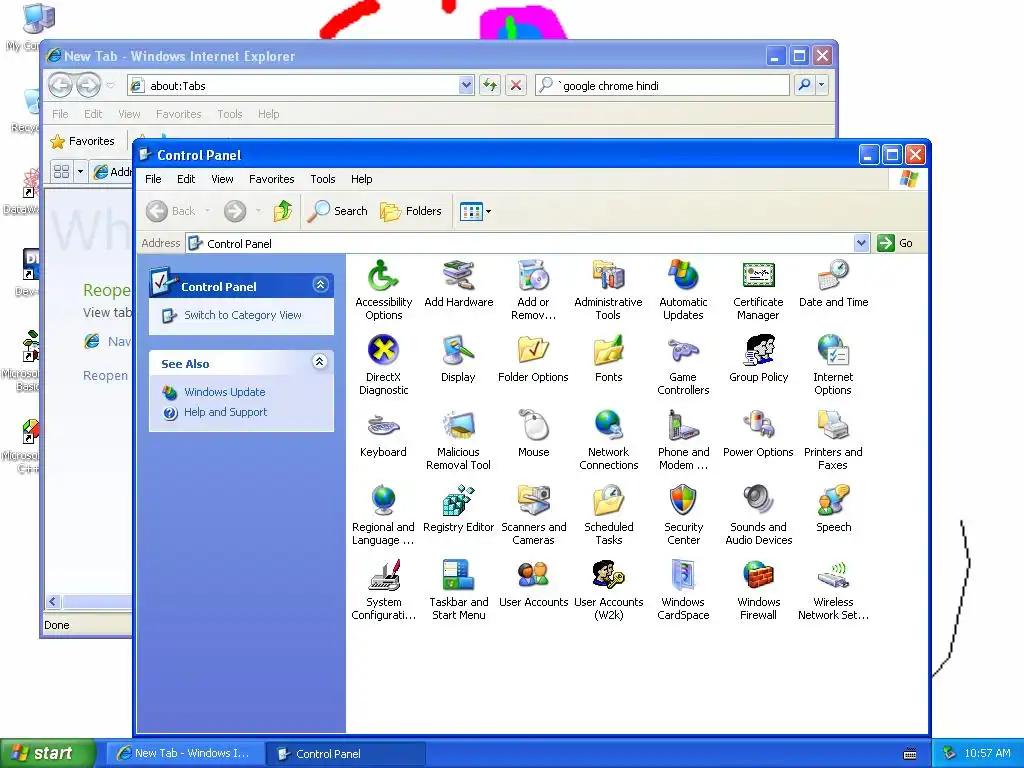Screen dimensions: 1024x768
Task: Open Accessibility Options in Control Panel
Action: tap(383, 289)
